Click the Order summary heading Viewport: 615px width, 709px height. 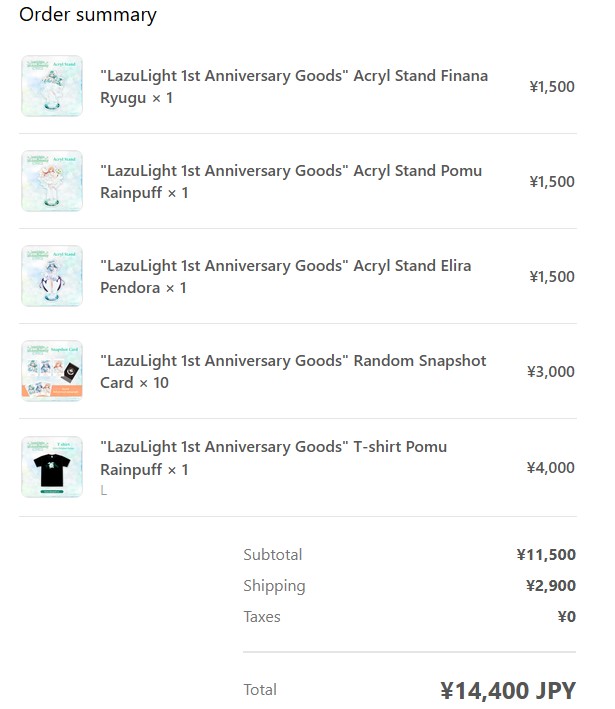point(88,15)
